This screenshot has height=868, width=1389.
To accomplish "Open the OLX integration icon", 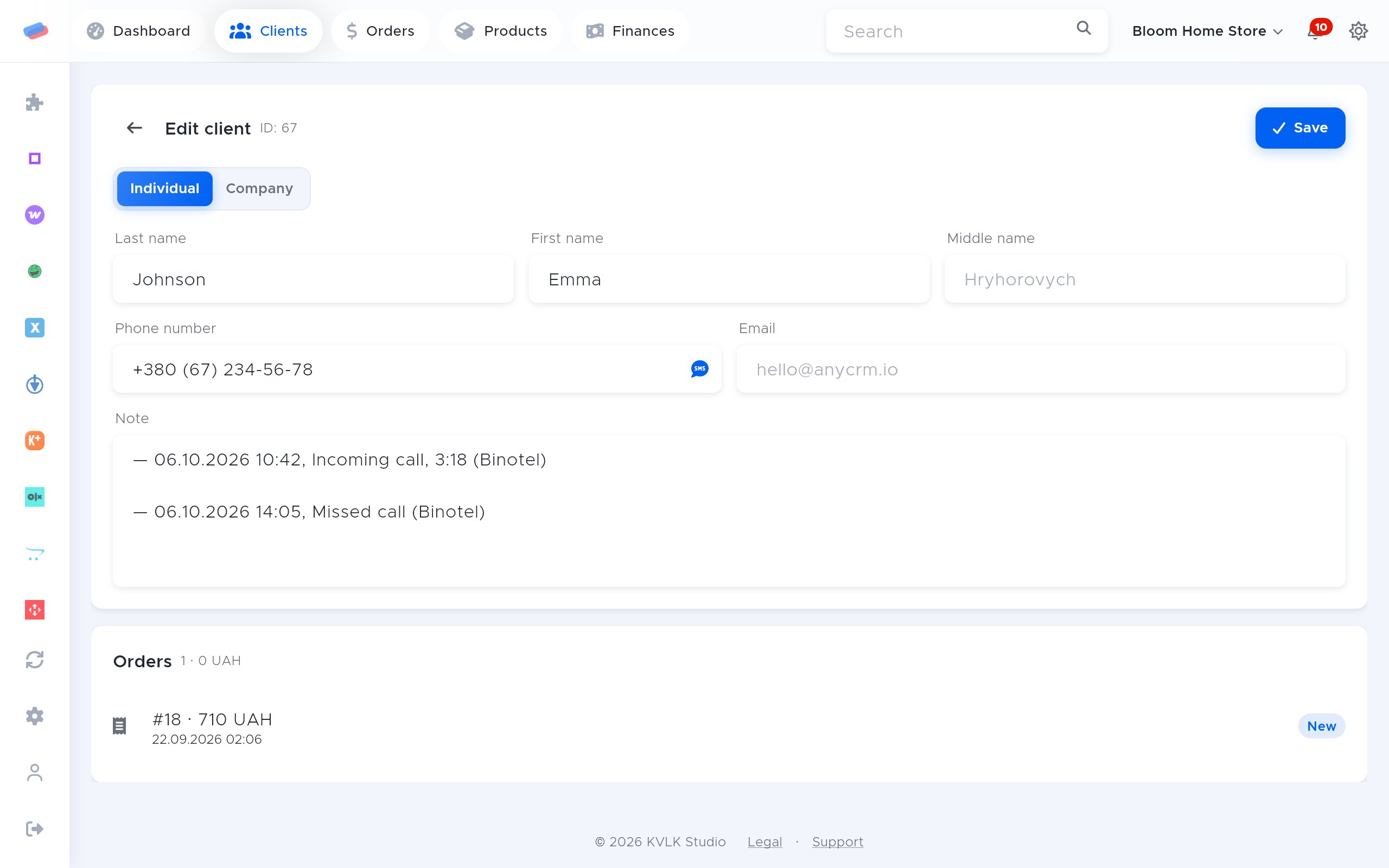I will tap(34, 496).
